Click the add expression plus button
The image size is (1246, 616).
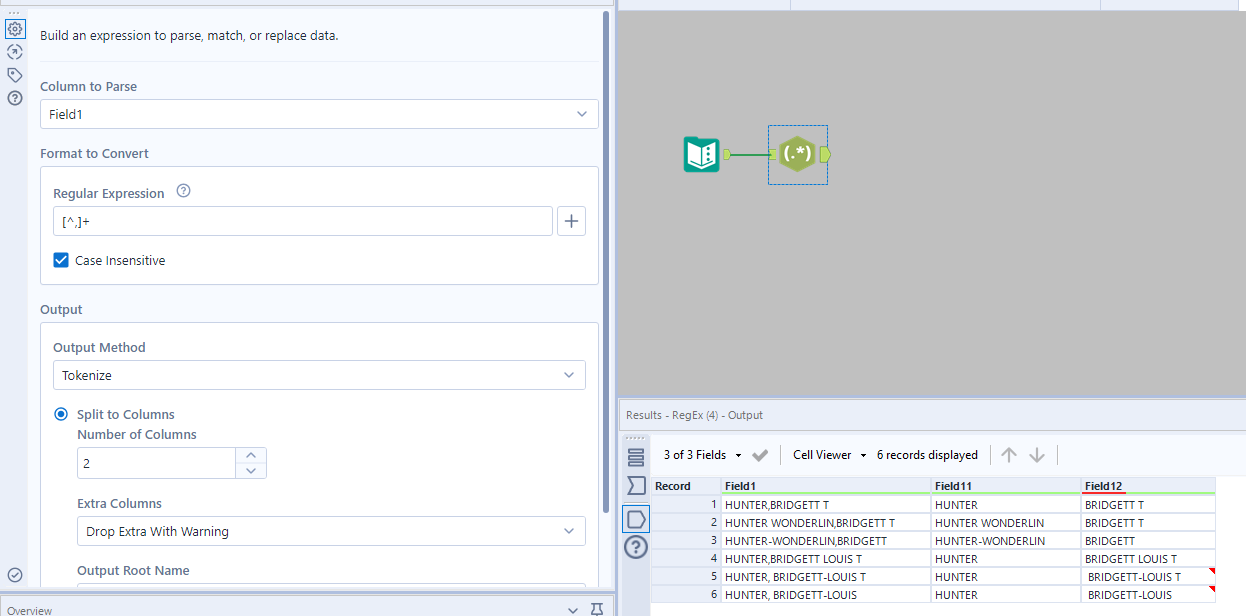pos(571,220)
